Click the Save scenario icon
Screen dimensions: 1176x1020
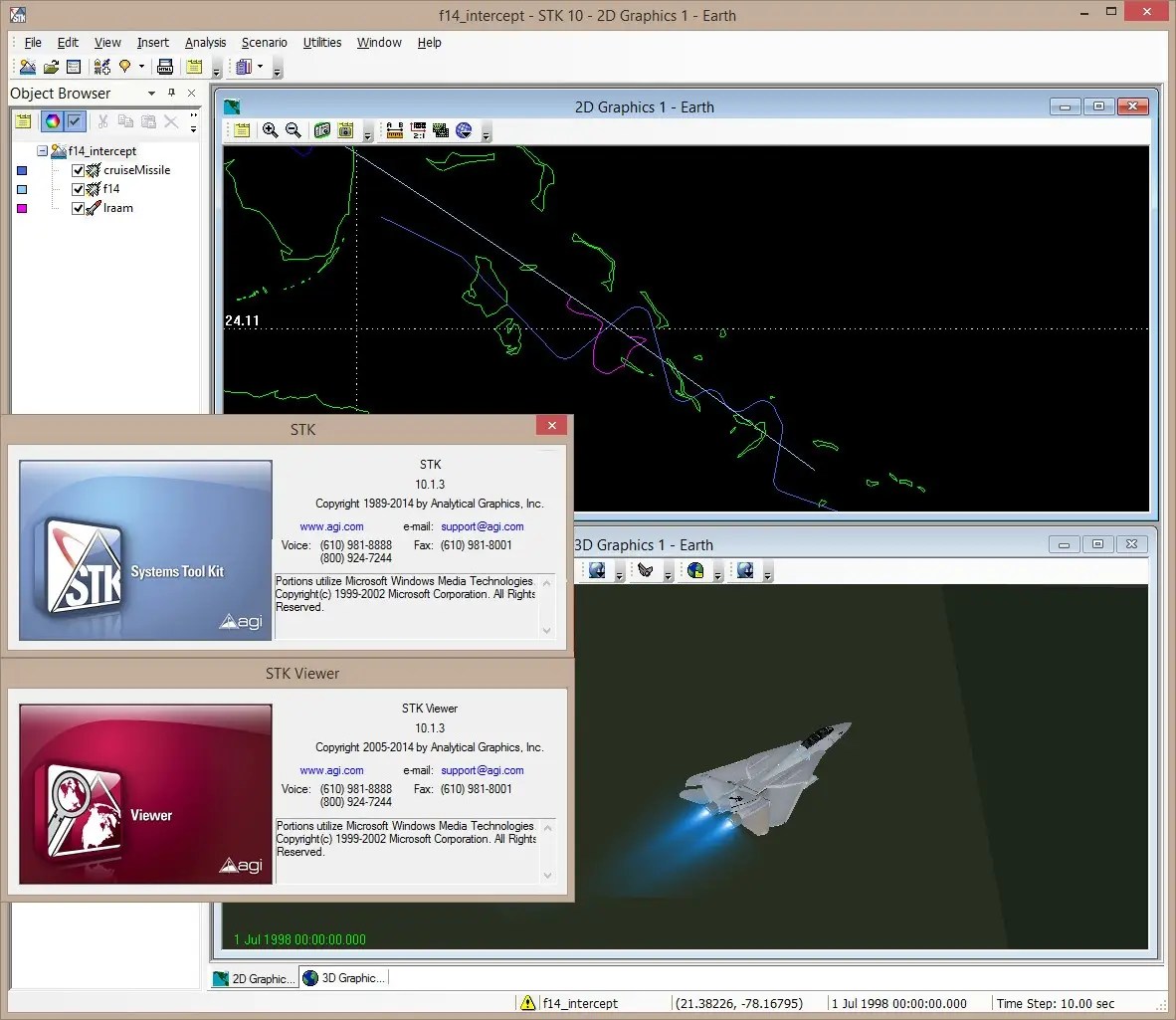click(x=74, y=67)
